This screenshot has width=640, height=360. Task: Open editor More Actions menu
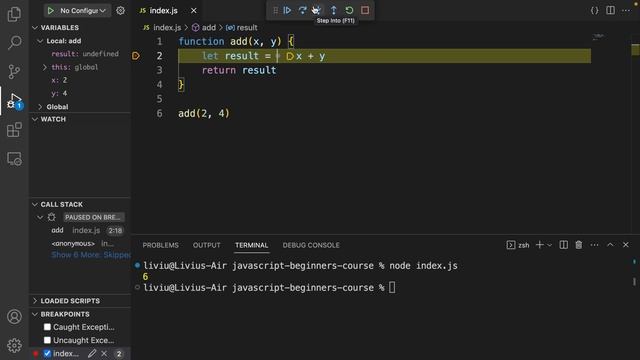pyautogui.click(x=626, y=11)
